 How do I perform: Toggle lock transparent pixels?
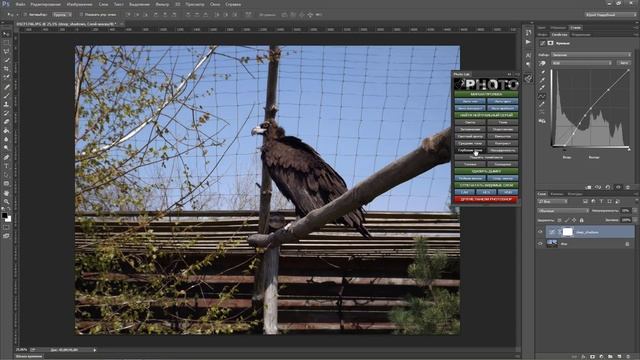pyautogui.click(x=560, y=220)
